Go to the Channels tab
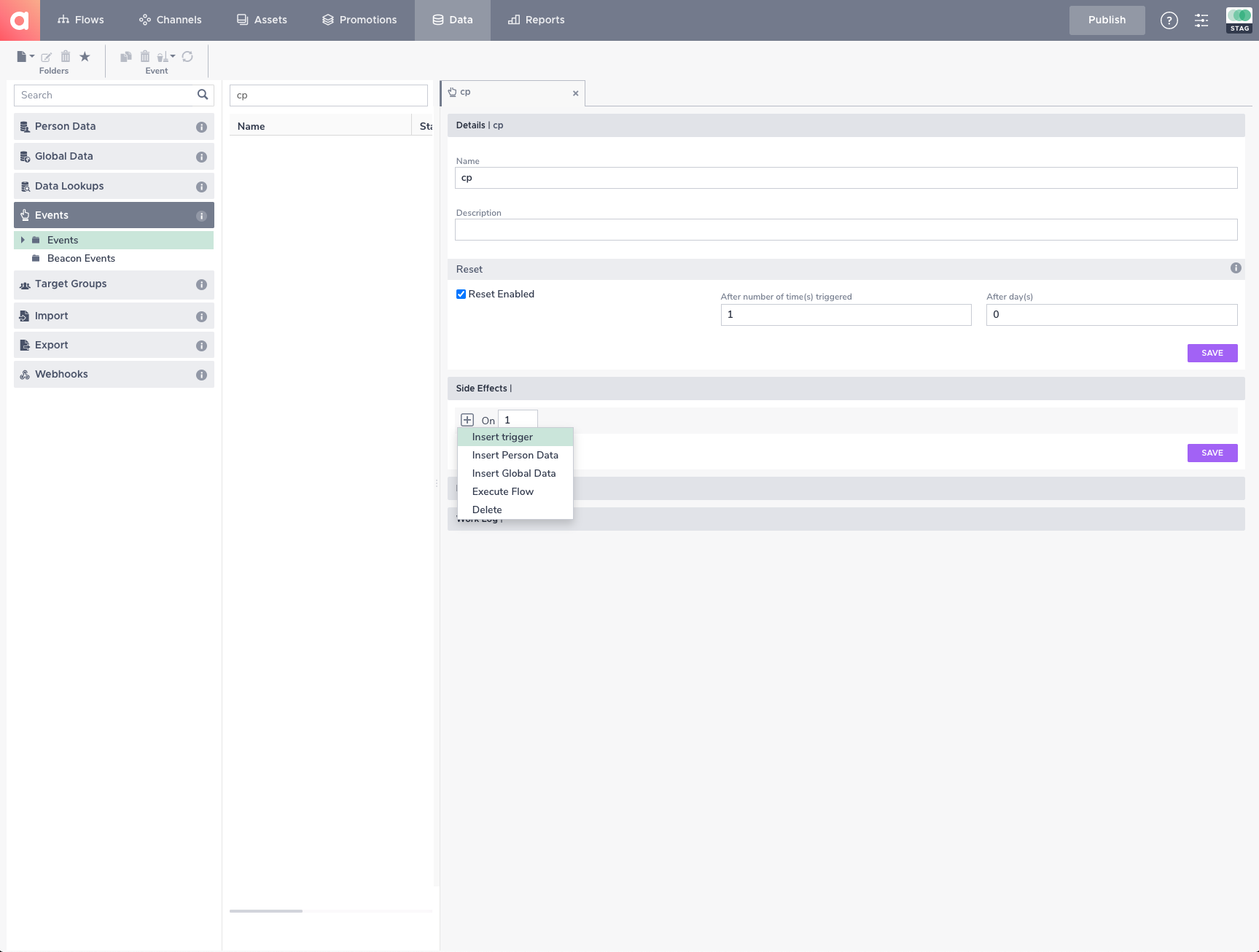Image resolution: width=1259 pixels, height=952 pixels. click(x=171, y=20)
